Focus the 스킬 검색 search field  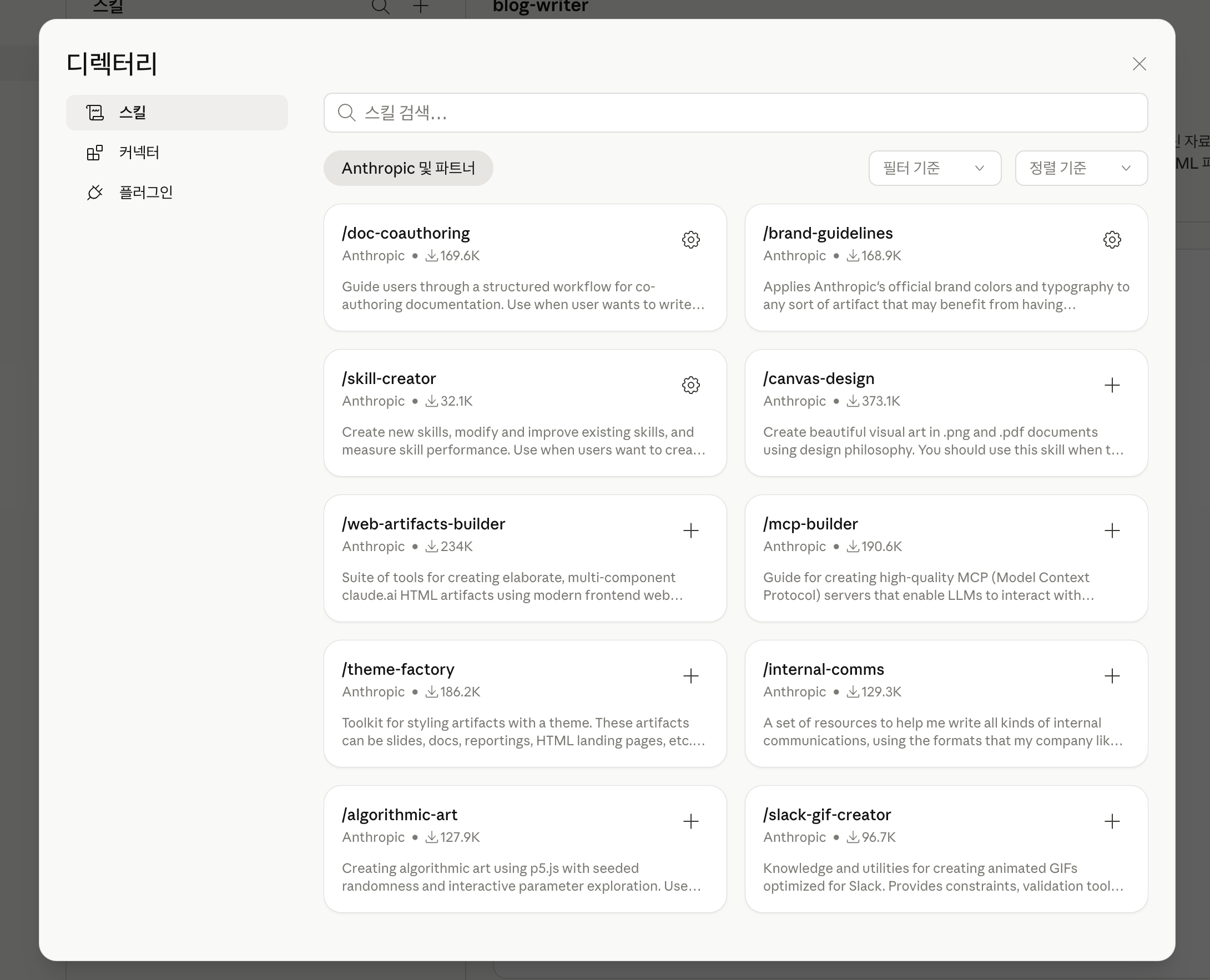point(735,113)
